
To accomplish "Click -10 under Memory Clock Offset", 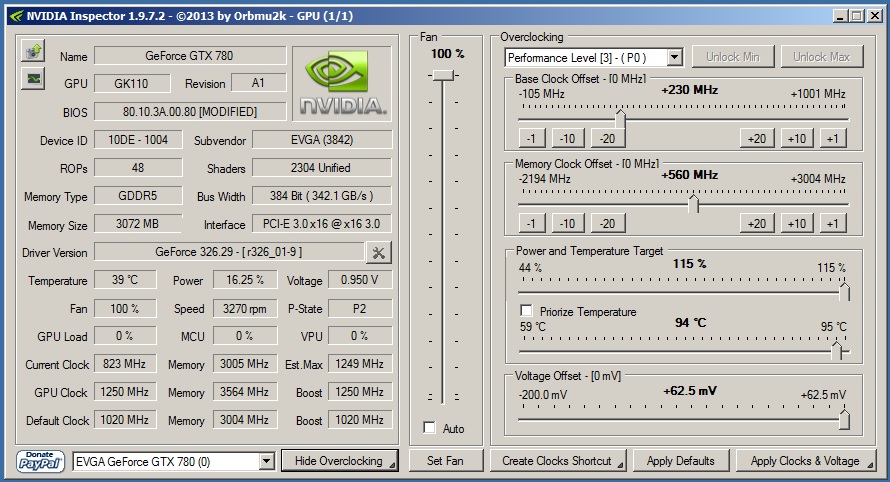I will coord(568,223).
